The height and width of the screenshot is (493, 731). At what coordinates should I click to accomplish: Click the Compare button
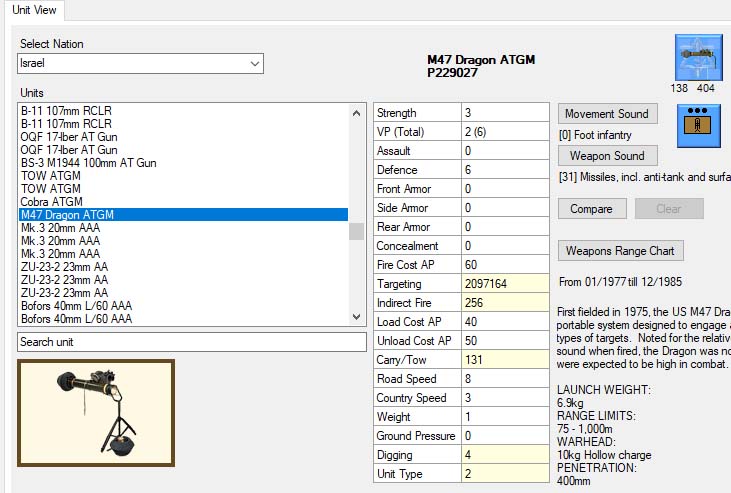pyautogui.click(x=592, y=209)
